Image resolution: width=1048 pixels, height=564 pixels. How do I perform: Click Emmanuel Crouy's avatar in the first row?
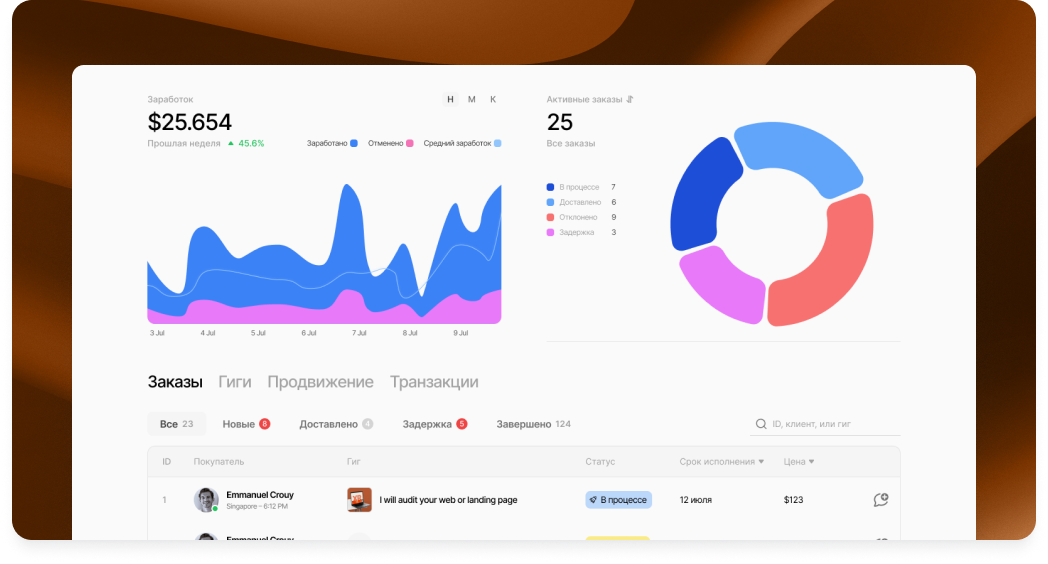coord(206,500)
